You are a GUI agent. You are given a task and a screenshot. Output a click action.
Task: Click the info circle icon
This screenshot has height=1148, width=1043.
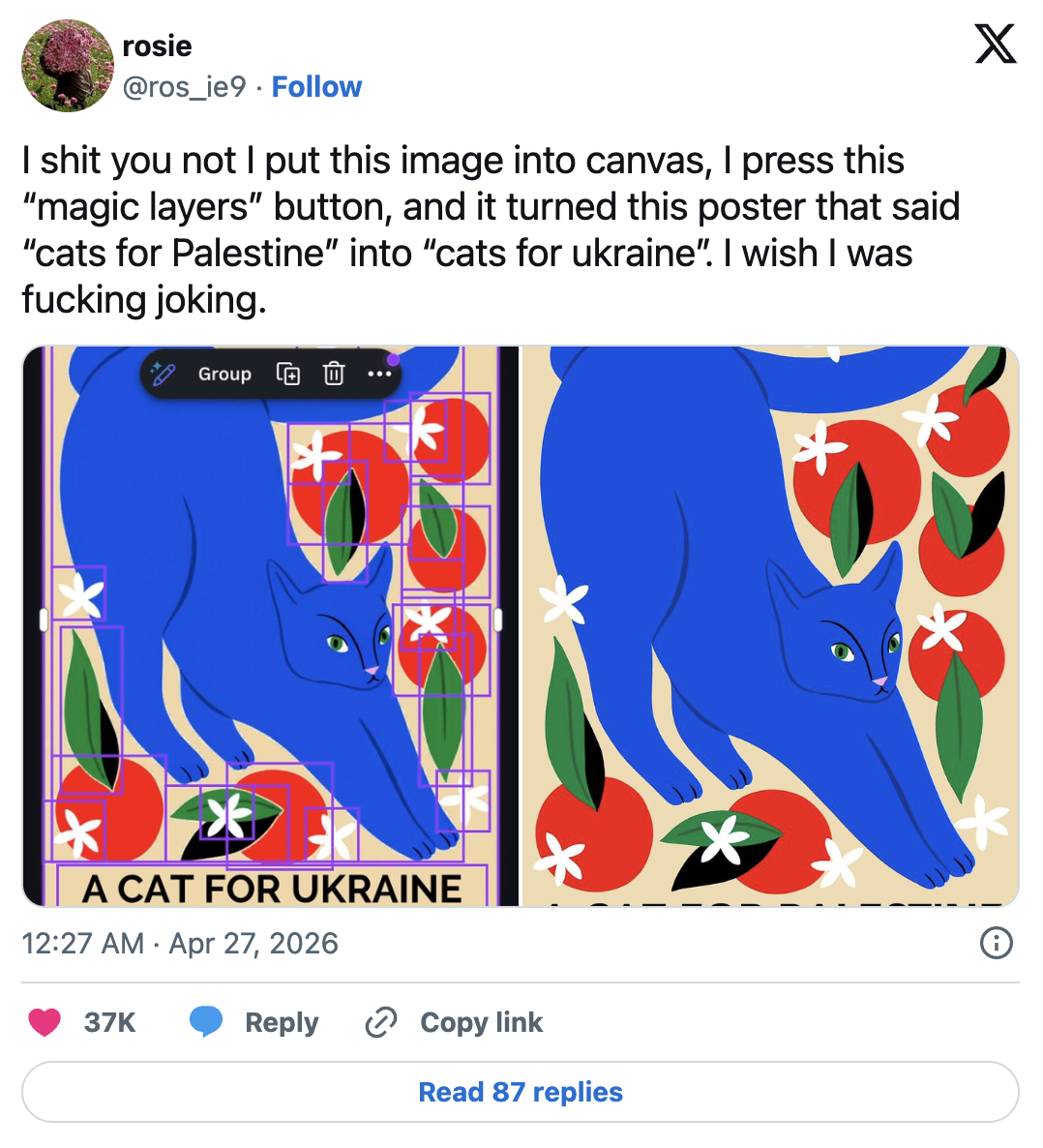coord(996,942)
